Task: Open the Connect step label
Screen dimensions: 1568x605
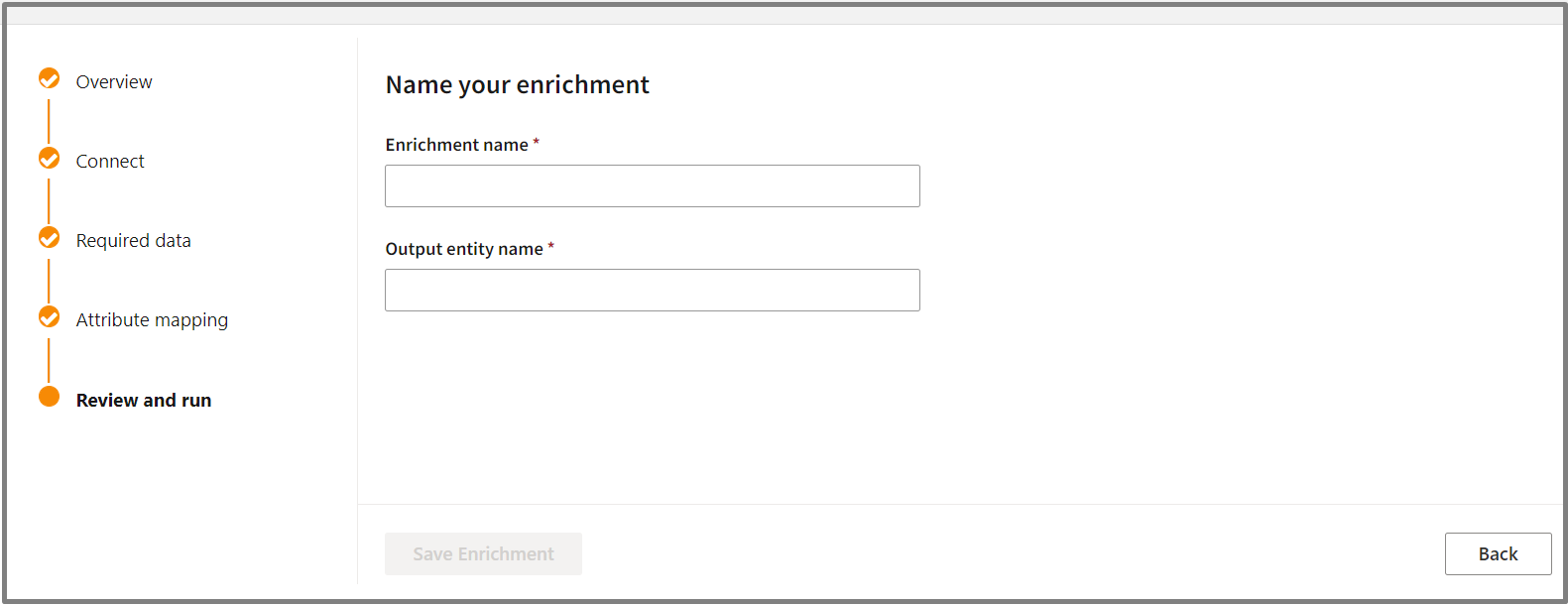Action: tap(110, 162)
